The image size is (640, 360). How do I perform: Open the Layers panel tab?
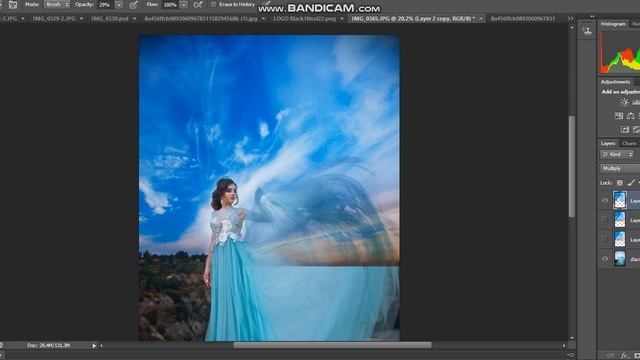point(608,144)
